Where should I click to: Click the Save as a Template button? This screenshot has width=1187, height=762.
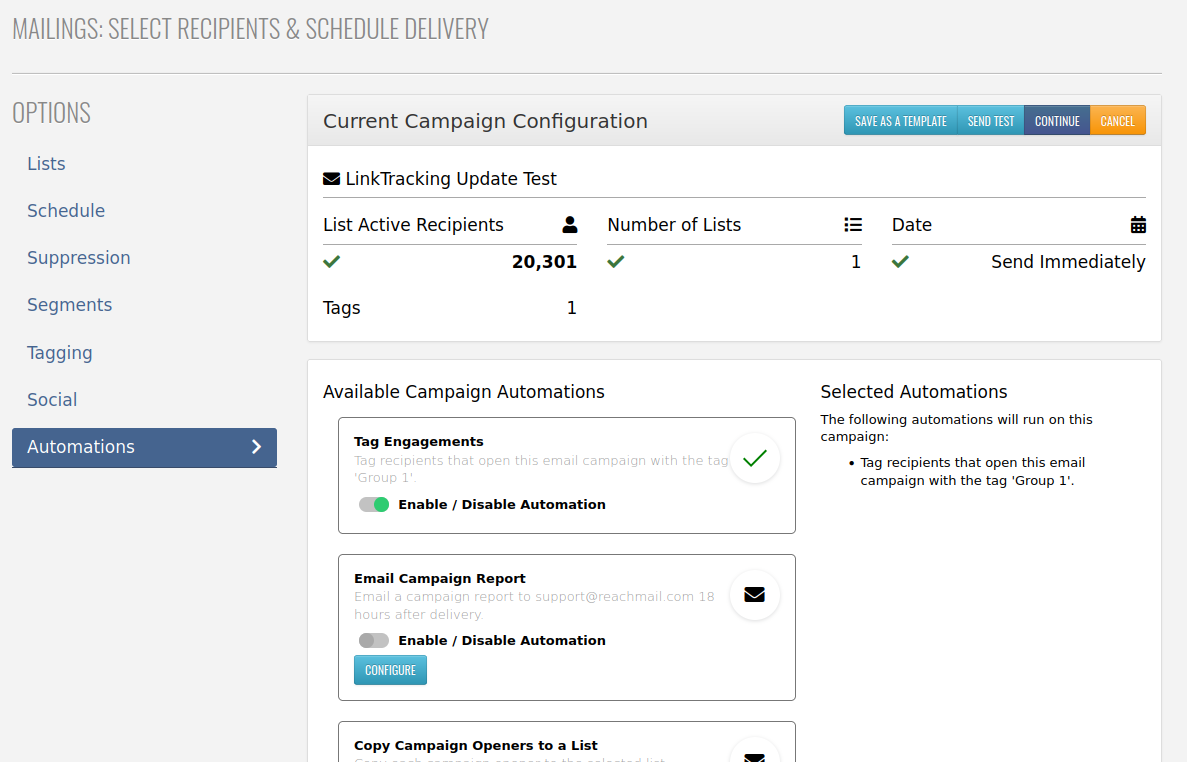pyautogui.click(x=900, y=121)
